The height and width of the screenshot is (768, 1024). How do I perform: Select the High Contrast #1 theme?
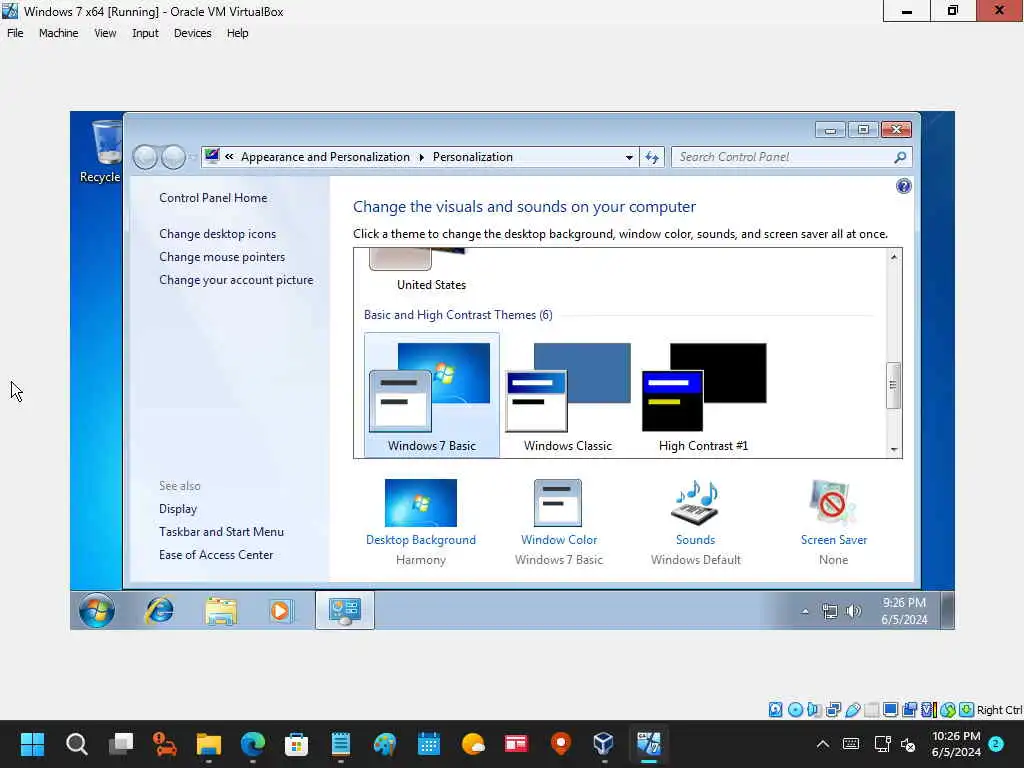[703, 395]
